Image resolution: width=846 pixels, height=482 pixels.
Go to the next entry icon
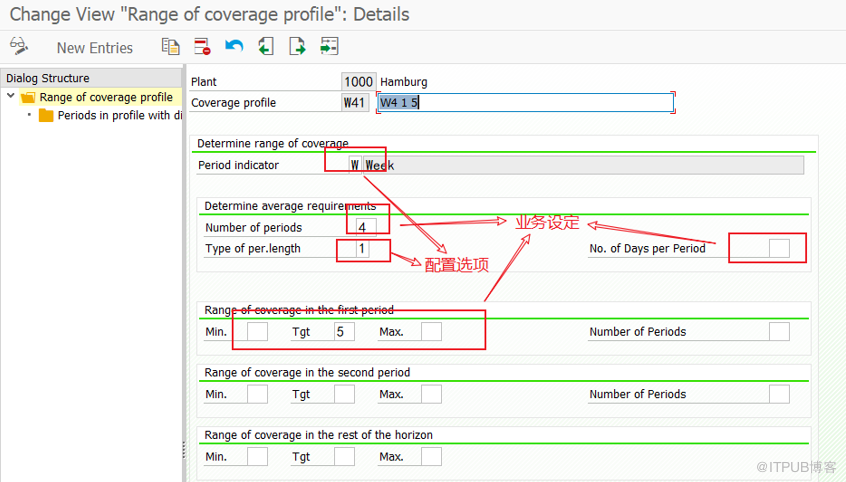297,46
